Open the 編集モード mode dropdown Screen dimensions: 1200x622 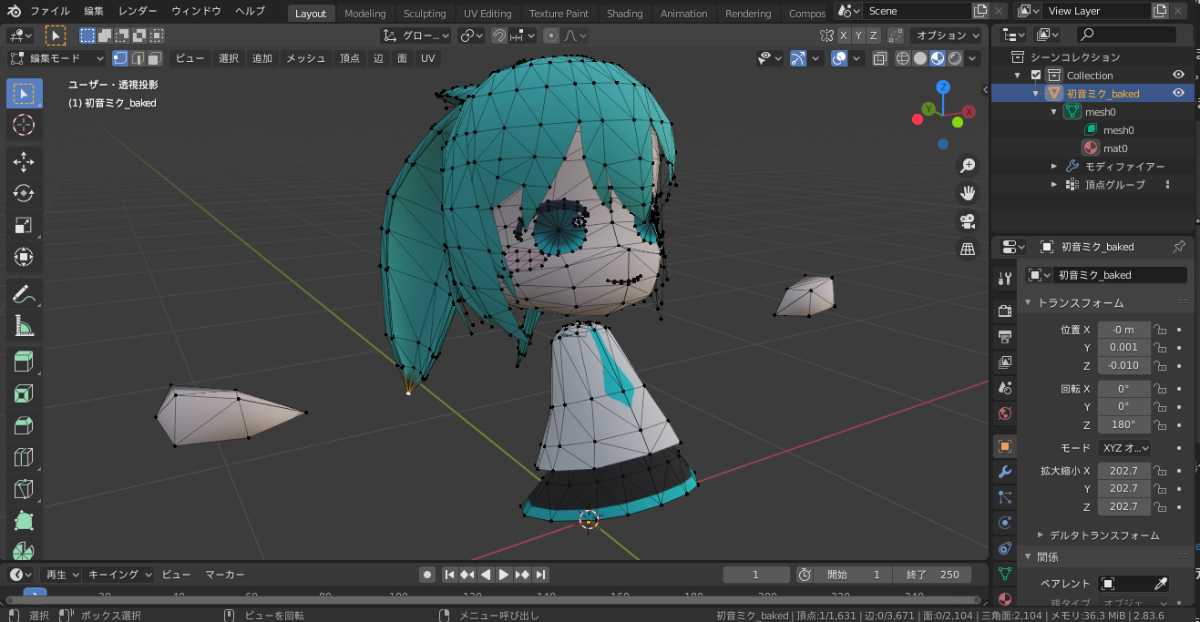pos(57,58)
